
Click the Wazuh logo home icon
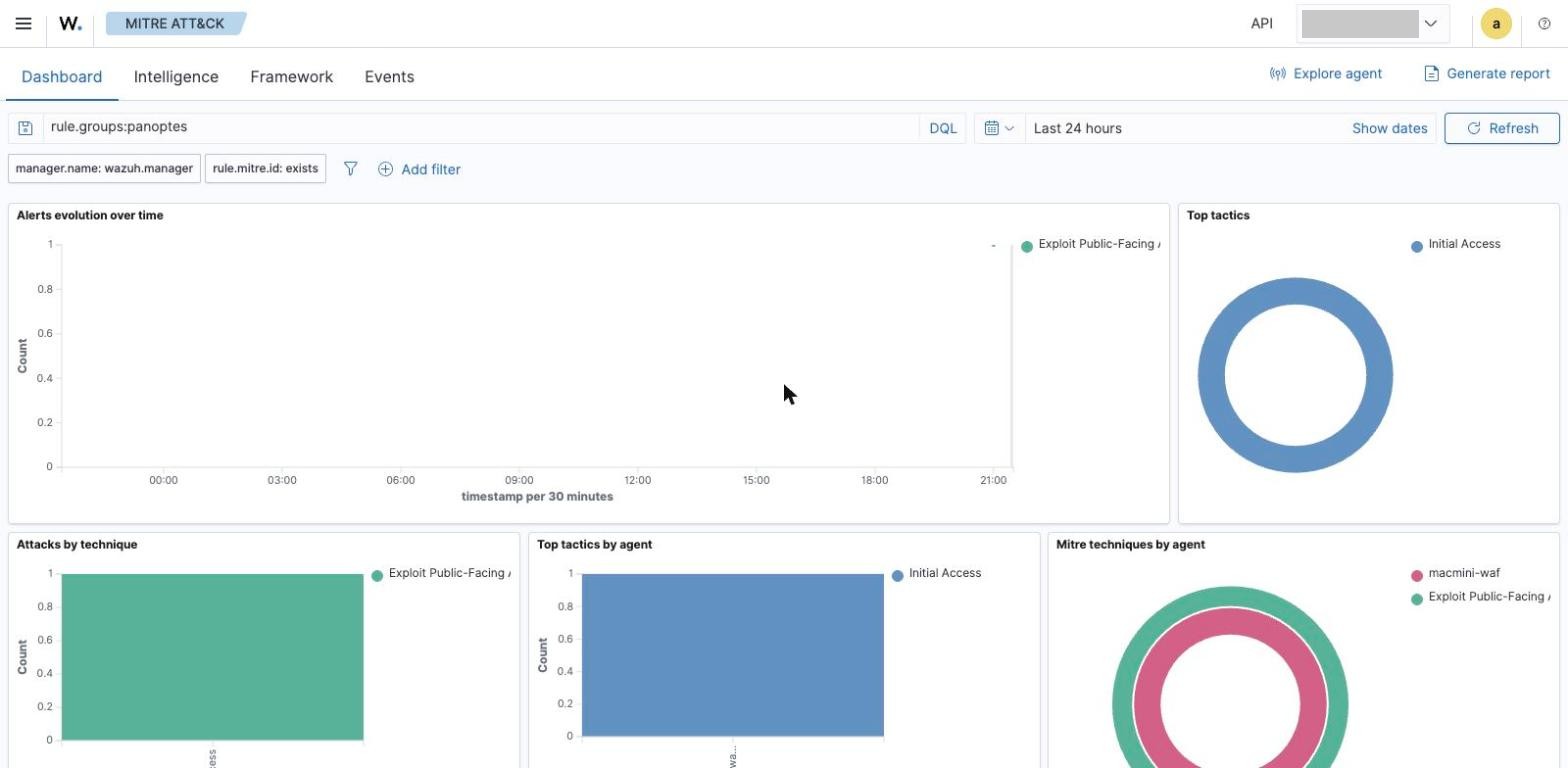point(71,23)
